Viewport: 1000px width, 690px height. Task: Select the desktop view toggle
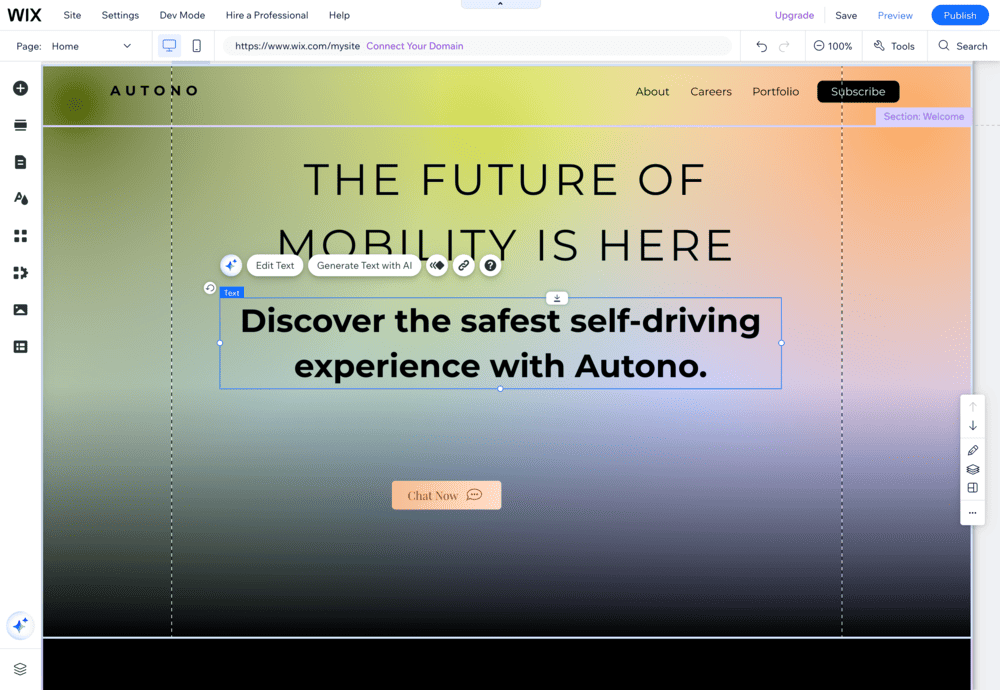[170, 45]
